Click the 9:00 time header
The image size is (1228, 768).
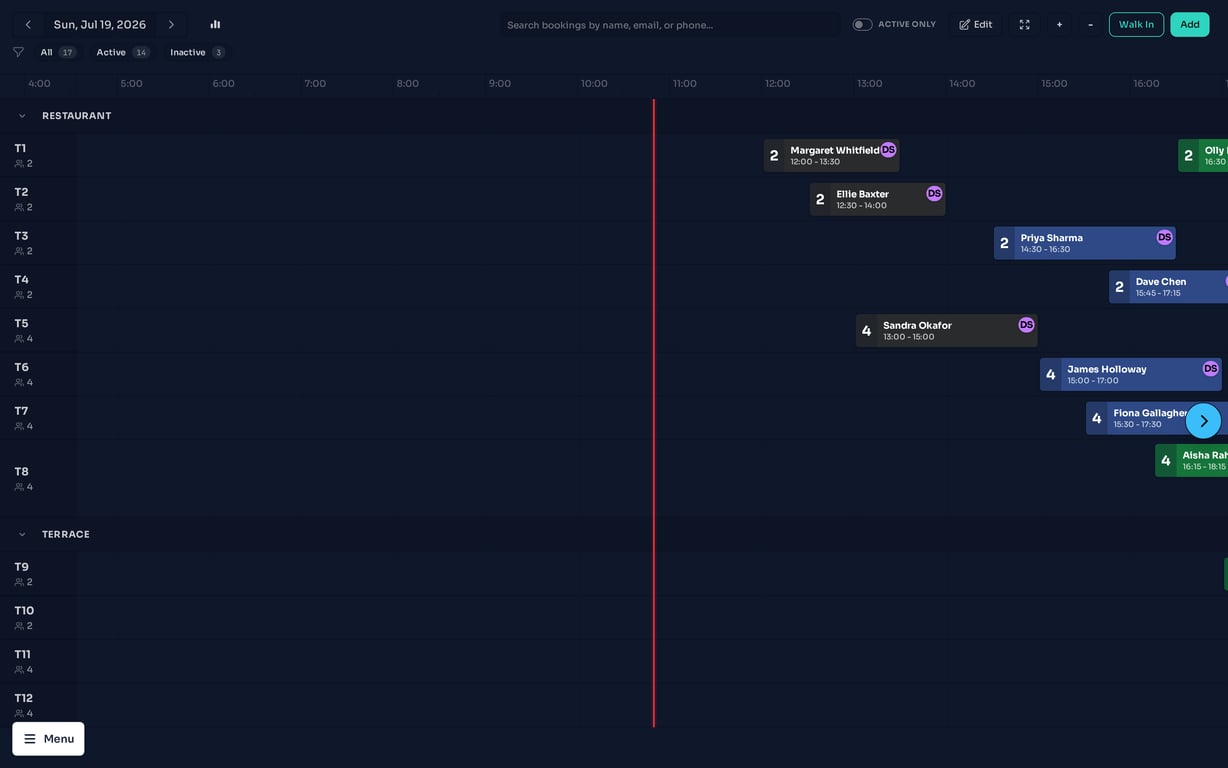tap(500, 84)
